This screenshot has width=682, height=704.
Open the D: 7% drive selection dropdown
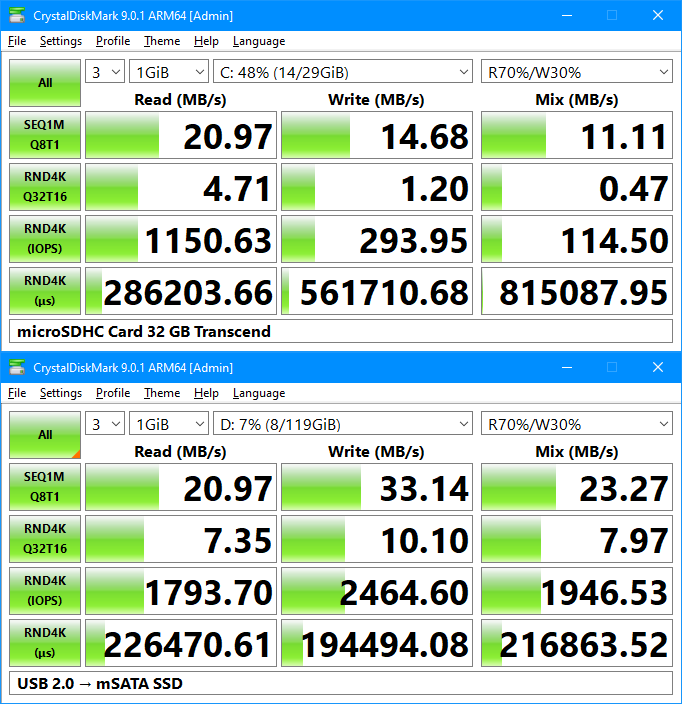point(342,424)
